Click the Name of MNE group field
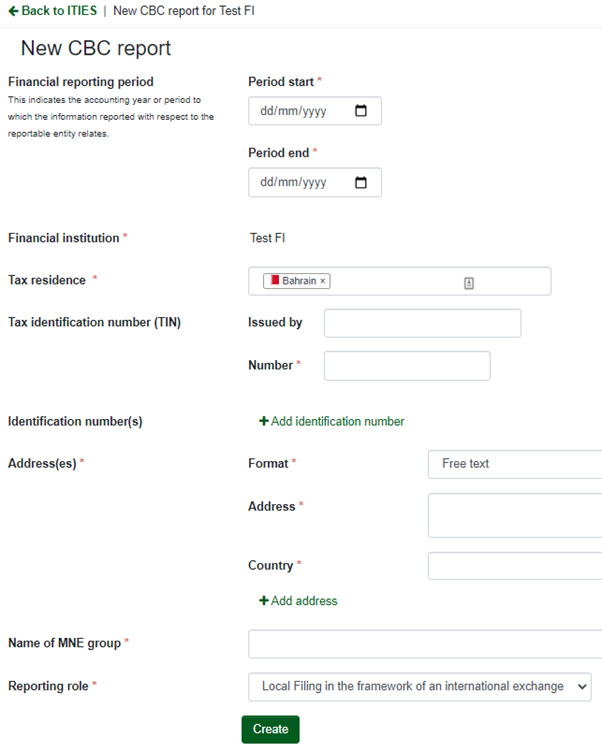Image resolution: width=602 pixels, height=752 pixels. (425, 644)
